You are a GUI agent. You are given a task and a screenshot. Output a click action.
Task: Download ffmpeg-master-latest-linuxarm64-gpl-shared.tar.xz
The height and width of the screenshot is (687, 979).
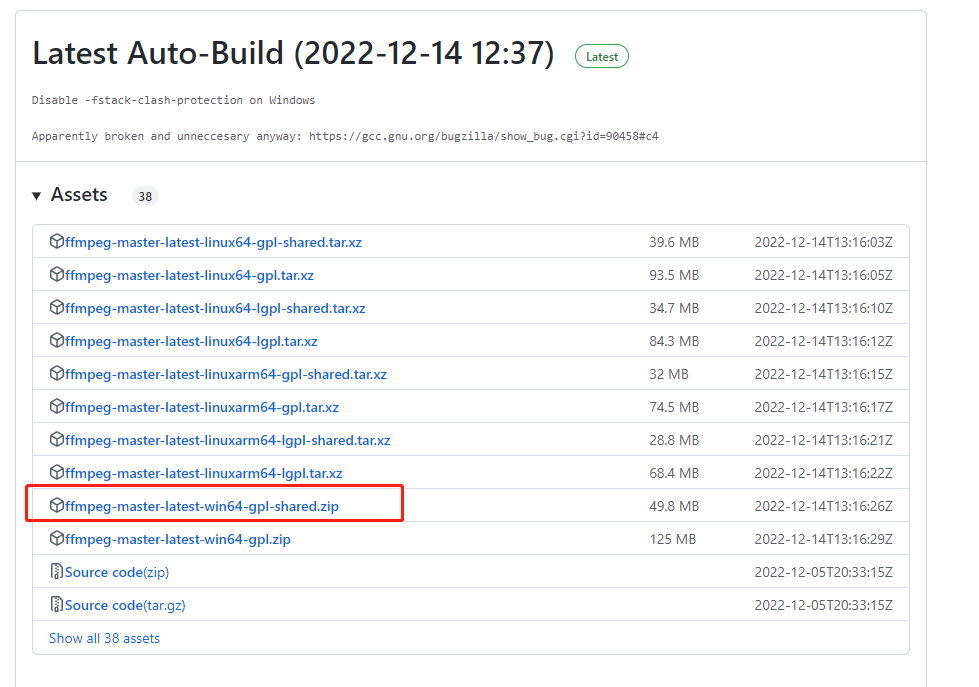pyautogui.click(x=226, y=375)
